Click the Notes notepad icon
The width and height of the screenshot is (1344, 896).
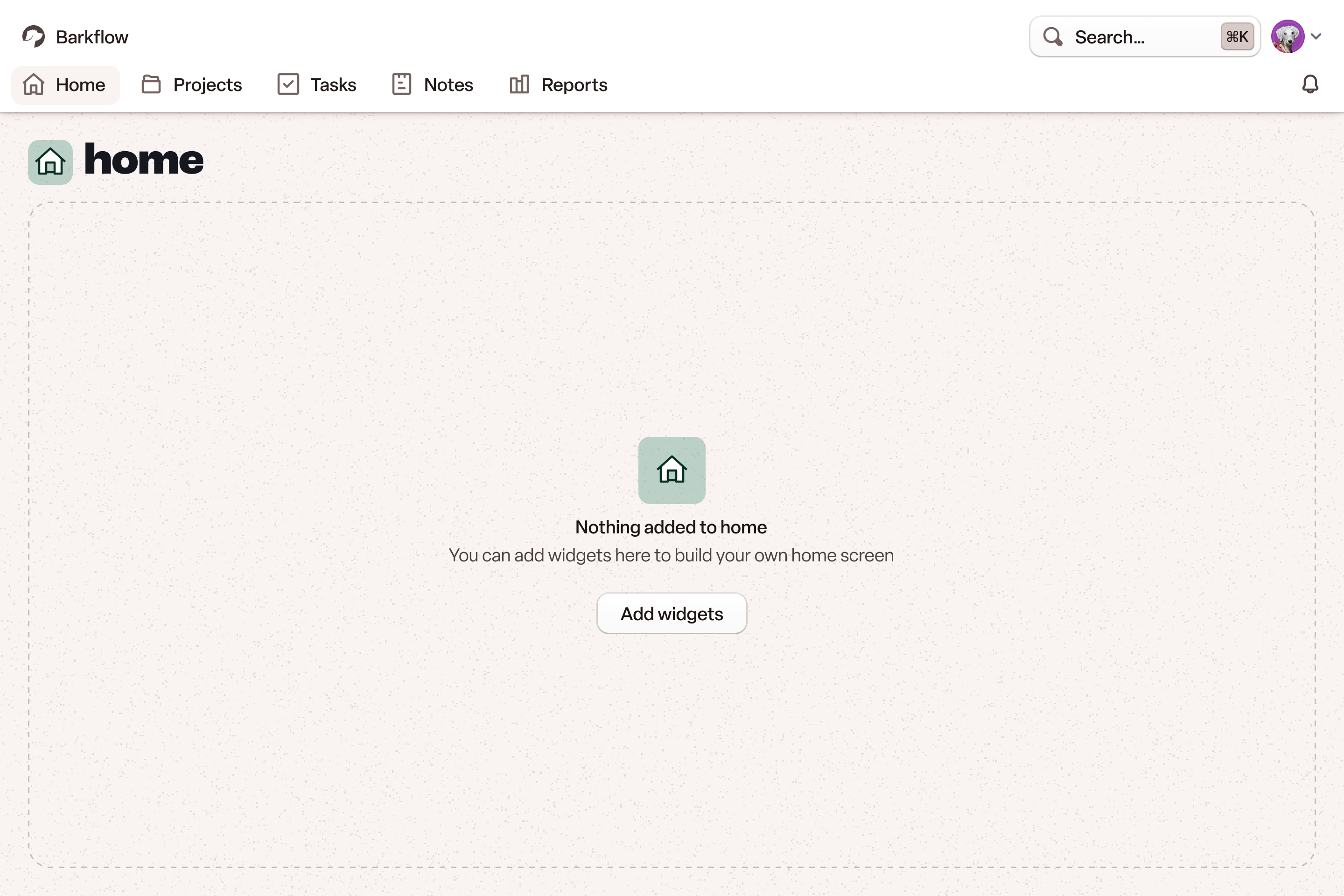tap(402, 84)
